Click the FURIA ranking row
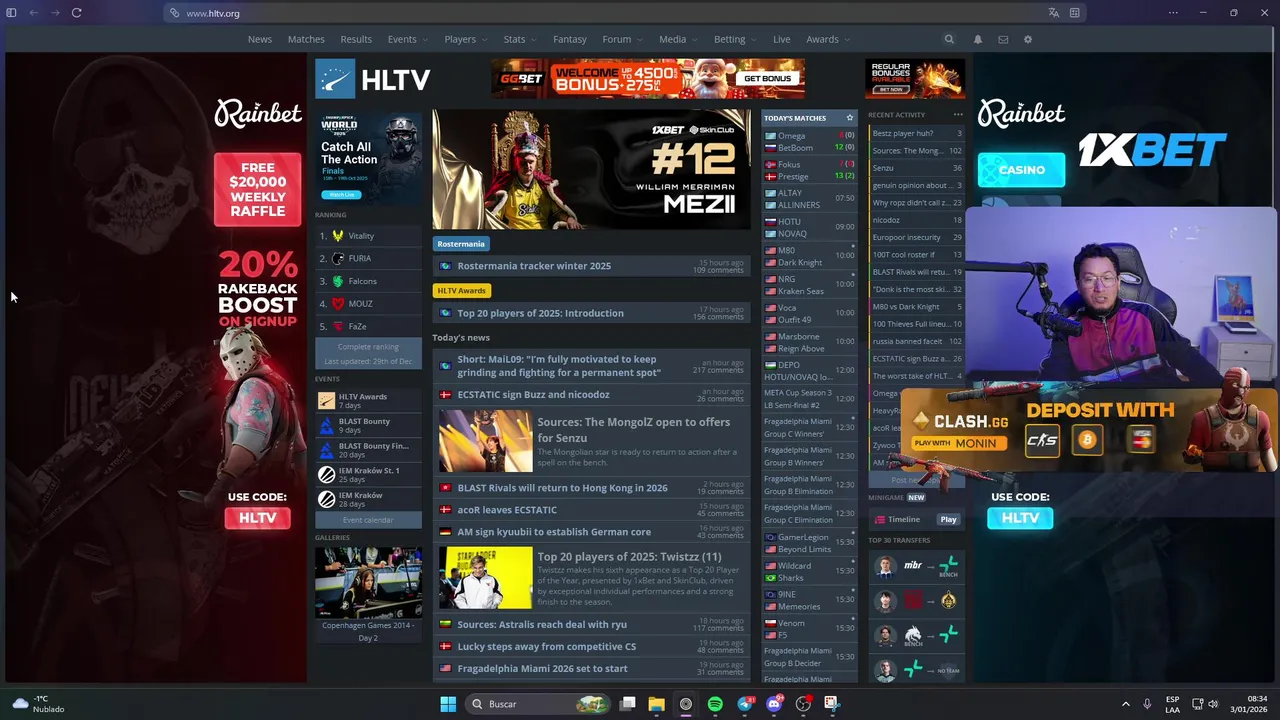The image size is (1280, 720). pyautogui.click(x=368, y=258)
